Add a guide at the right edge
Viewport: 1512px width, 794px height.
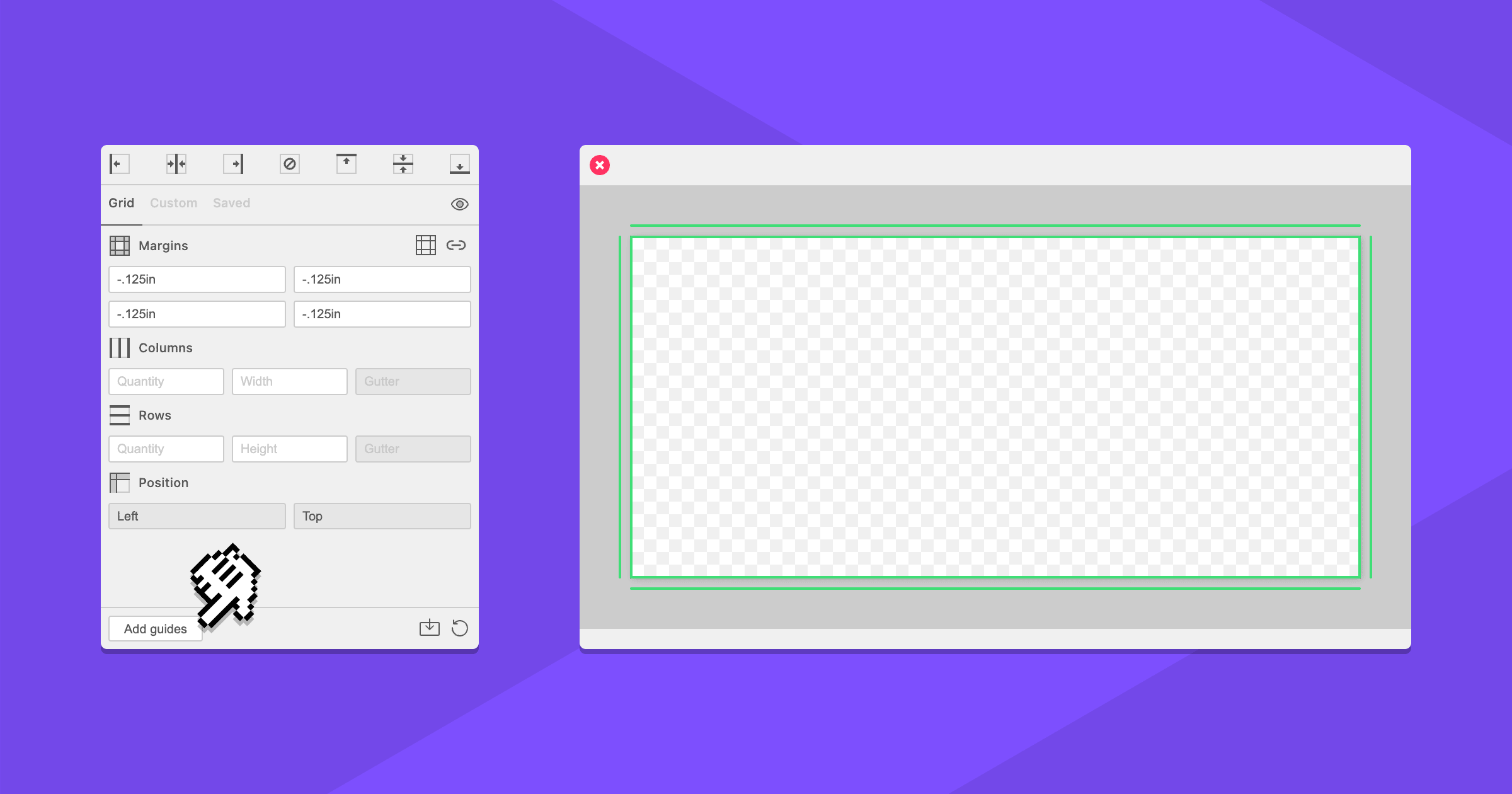coord(232,164)
